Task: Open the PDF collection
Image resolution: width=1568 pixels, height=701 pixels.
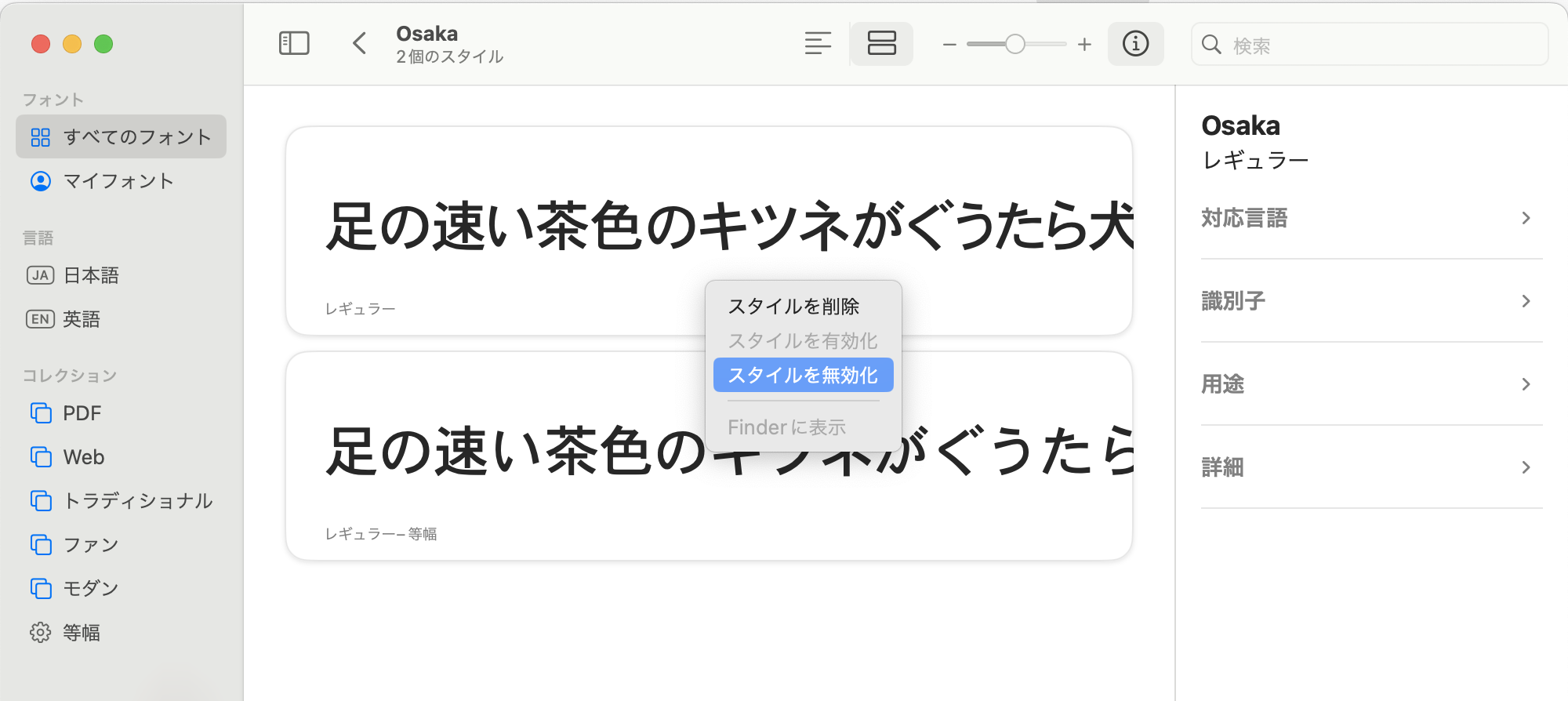Action: tap(121, 413)
